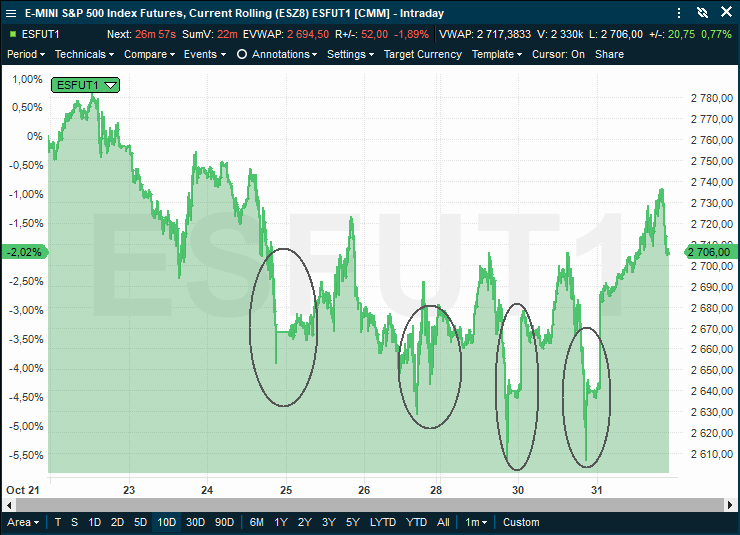Select the 3Y time range
The height and width of the screenshot is (535, 740).
(x=328, y=522)
